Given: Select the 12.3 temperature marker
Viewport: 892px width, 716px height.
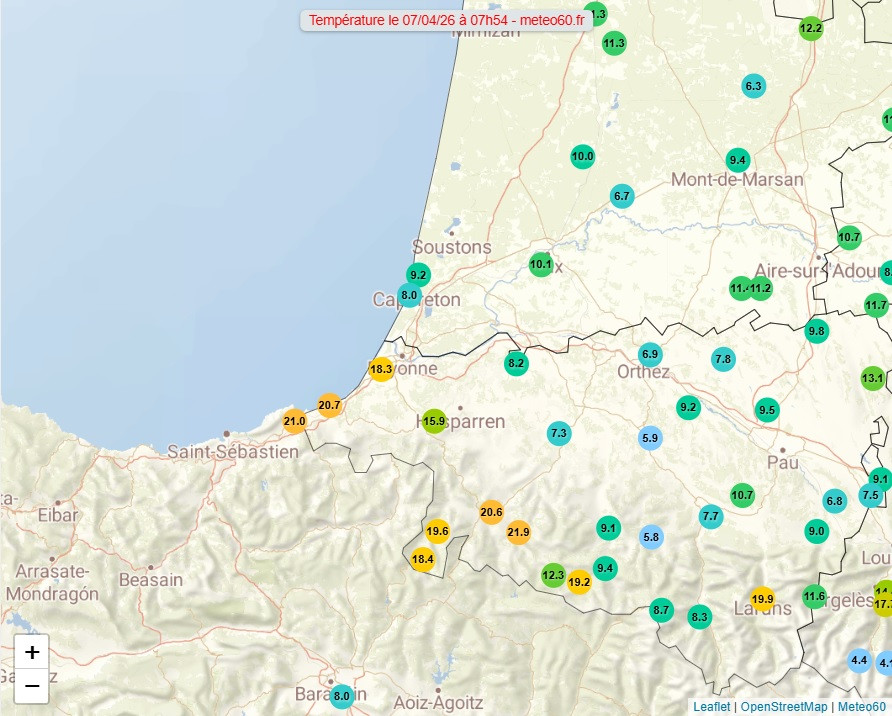Looking at the screenshot, I should click(553, 575).
